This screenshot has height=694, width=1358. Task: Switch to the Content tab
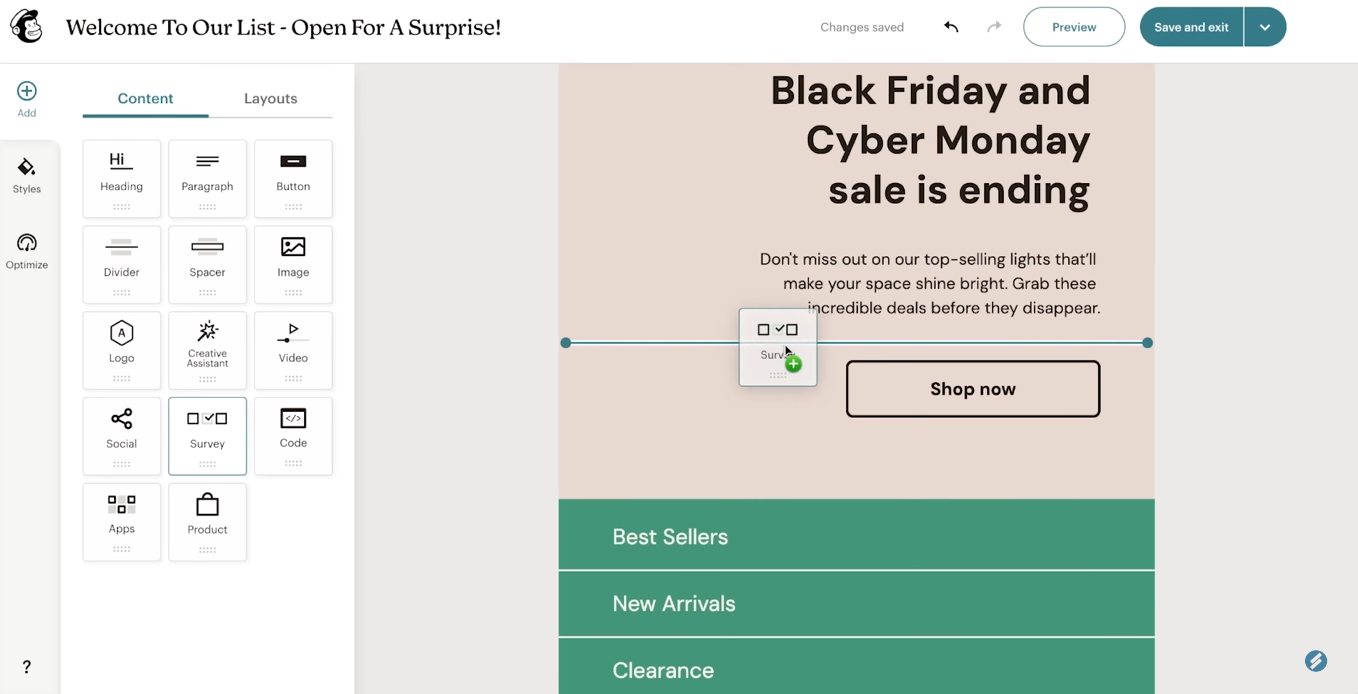(x=145, y=98)
